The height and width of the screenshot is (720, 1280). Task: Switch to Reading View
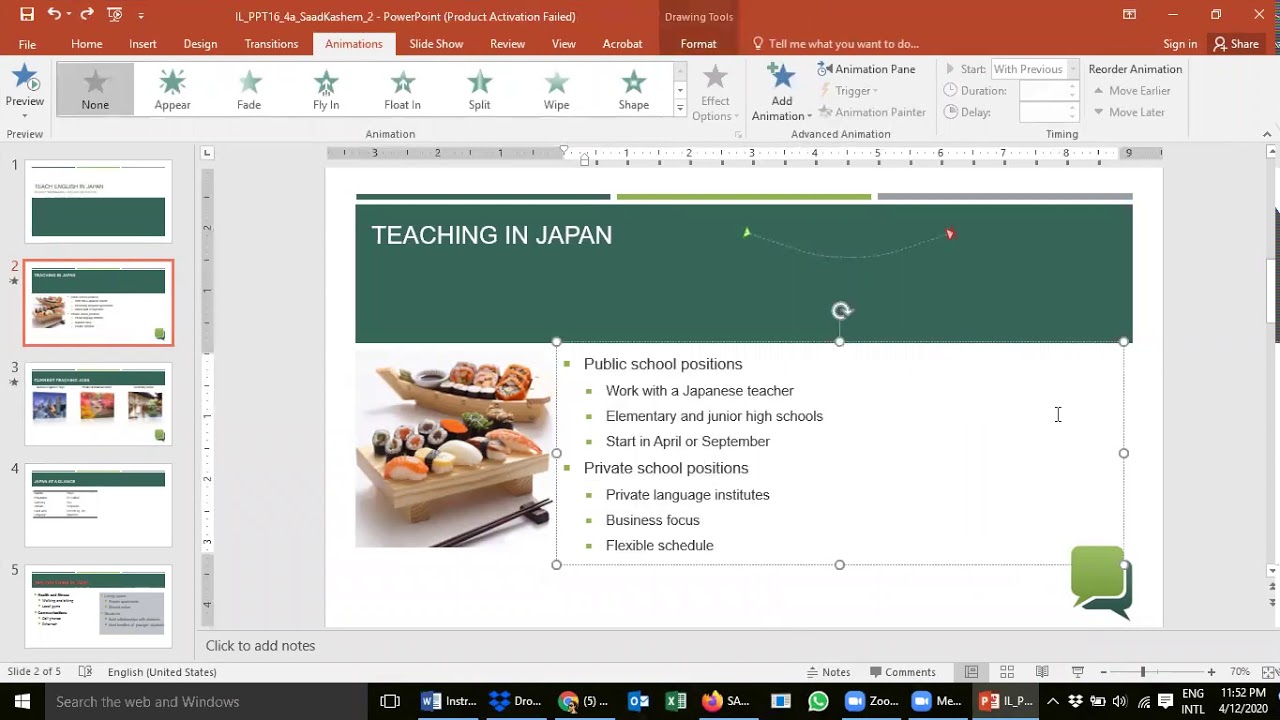coord(1042,672)
